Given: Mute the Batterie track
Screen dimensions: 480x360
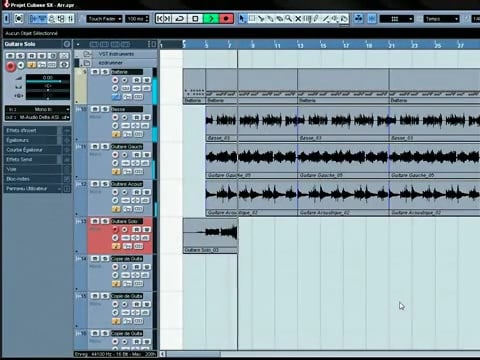Looking at the screenshot, I should (95, 72).
